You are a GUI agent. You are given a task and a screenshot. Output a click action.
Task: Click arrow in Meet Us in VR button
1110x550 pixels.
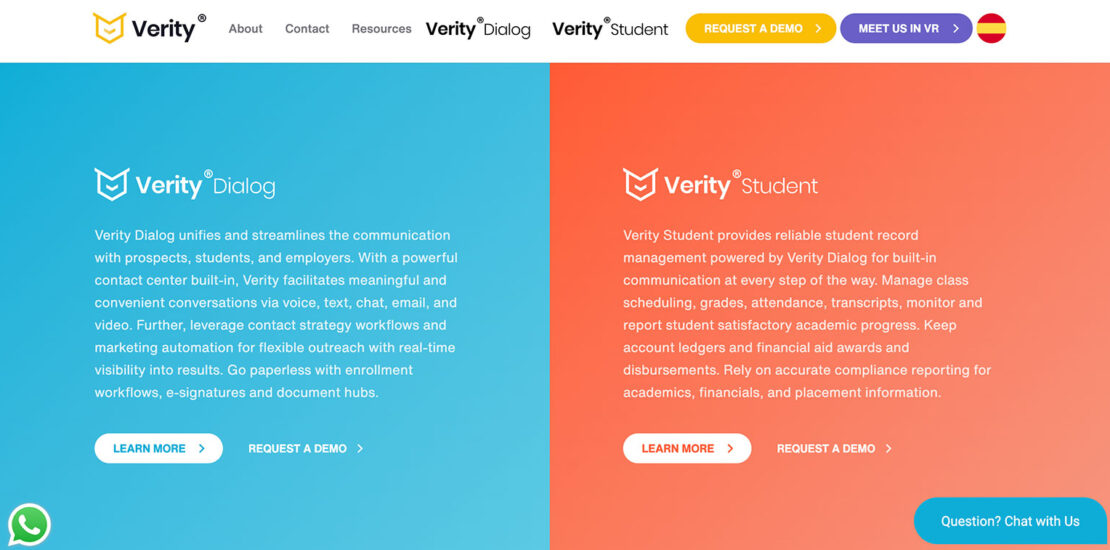pyautogui.click(x=956, y=28)
